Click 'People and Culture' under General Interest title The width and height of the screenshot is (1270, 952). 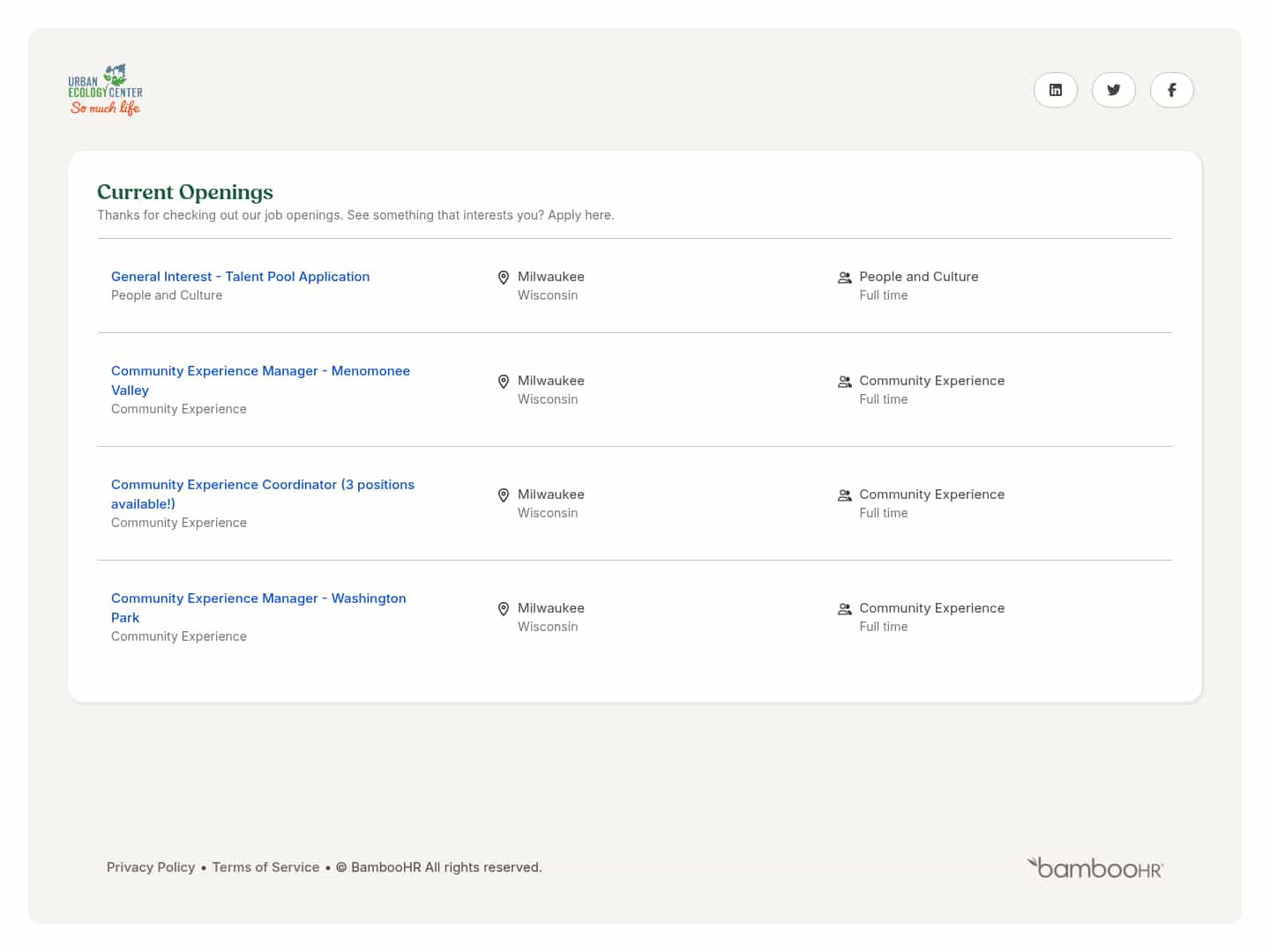(x=167, y=295)
